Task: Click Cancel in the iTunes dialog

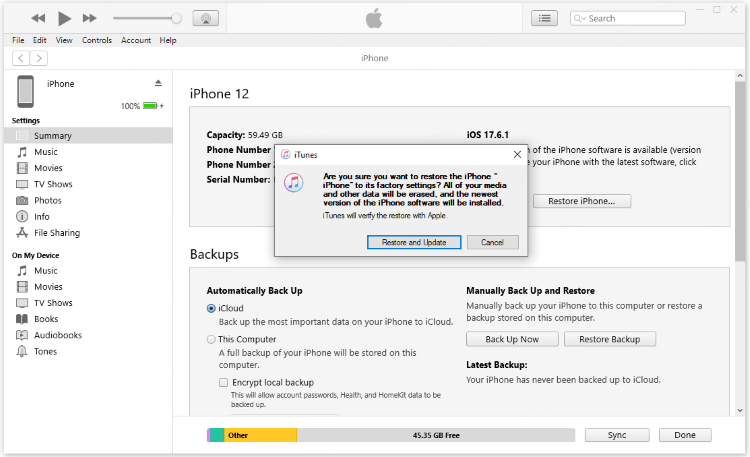Action: click(x=492, y=242)
